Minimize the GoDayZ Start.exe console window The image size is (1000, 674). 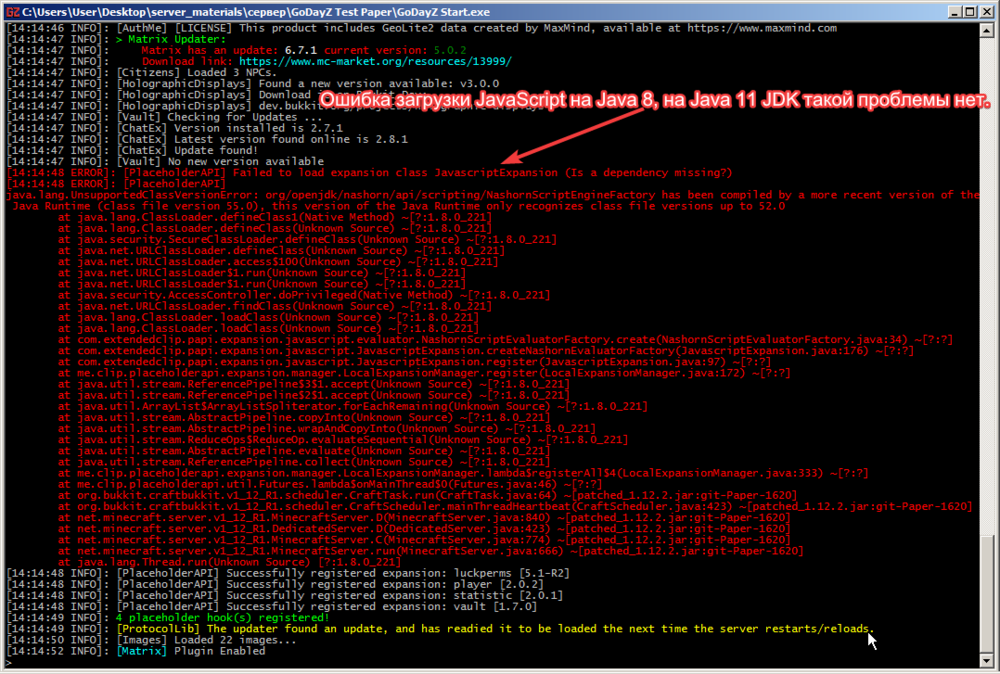click(955, 11)
